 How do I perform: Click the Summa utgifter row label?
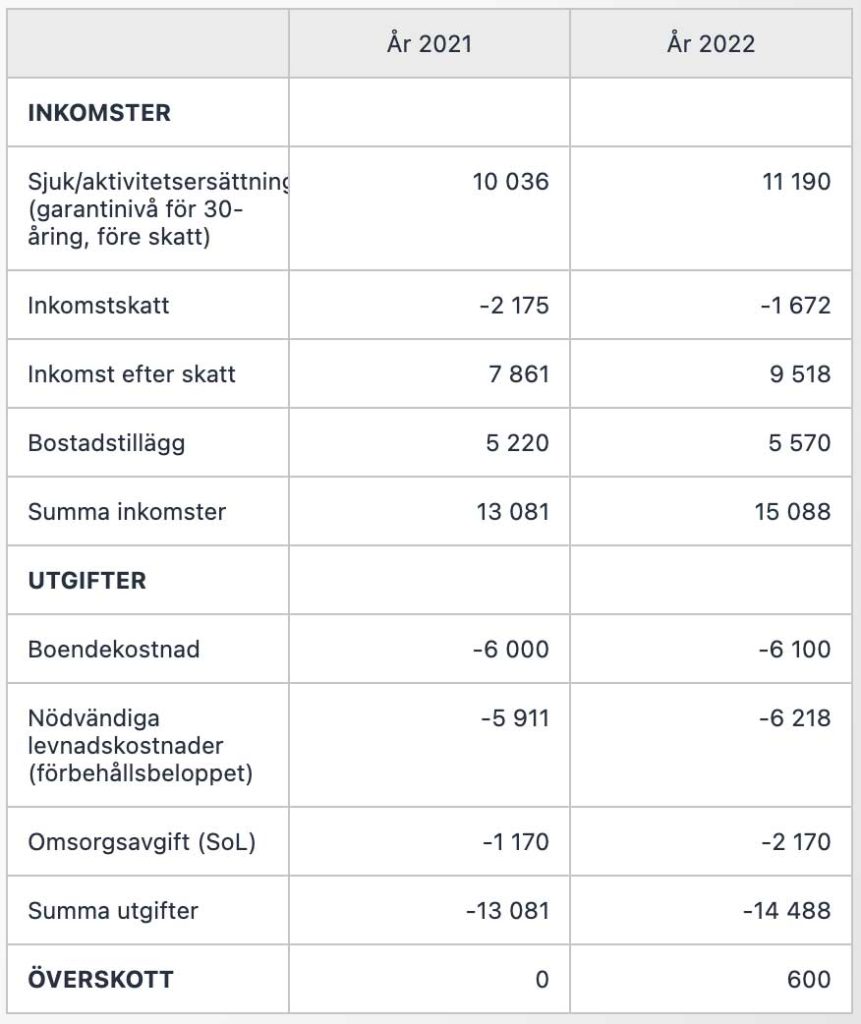coord(113,911)
